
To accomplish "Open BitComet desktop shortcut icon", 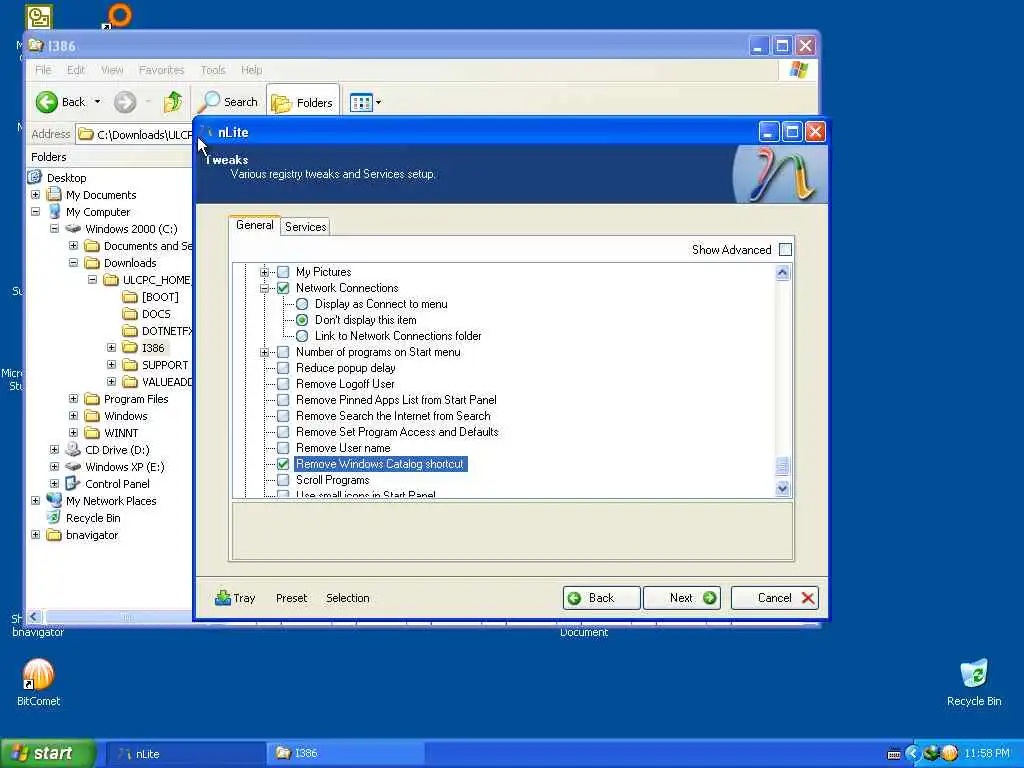I will 38,675.
